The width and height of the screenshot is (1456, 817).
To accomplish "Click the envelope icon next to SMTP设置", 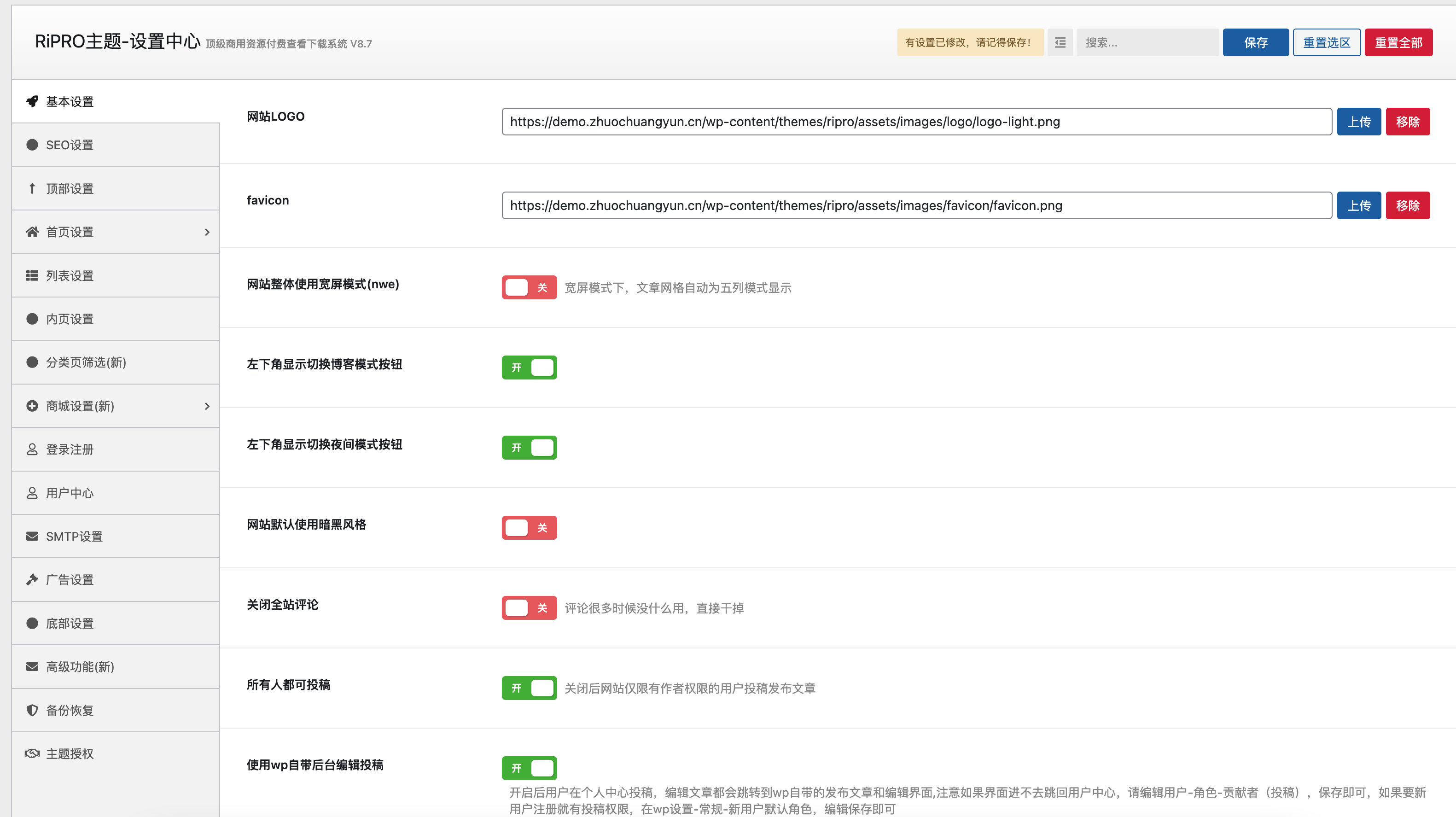I will coord(32,536).
